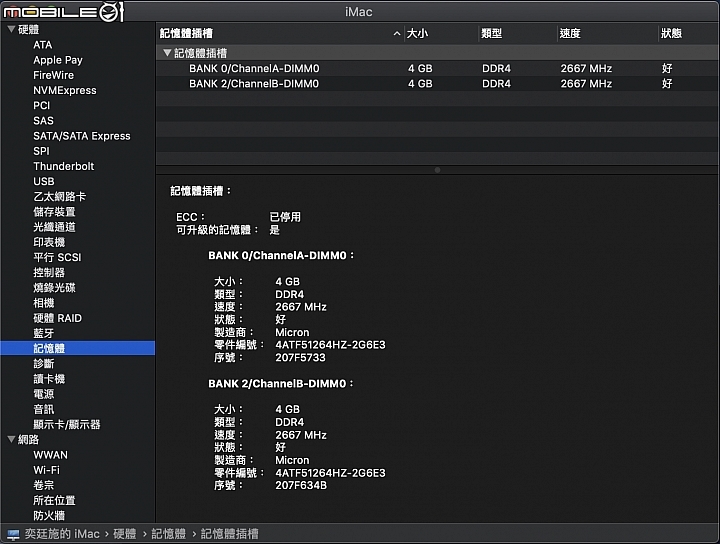Click serial number 207F634B

point(301,485)
